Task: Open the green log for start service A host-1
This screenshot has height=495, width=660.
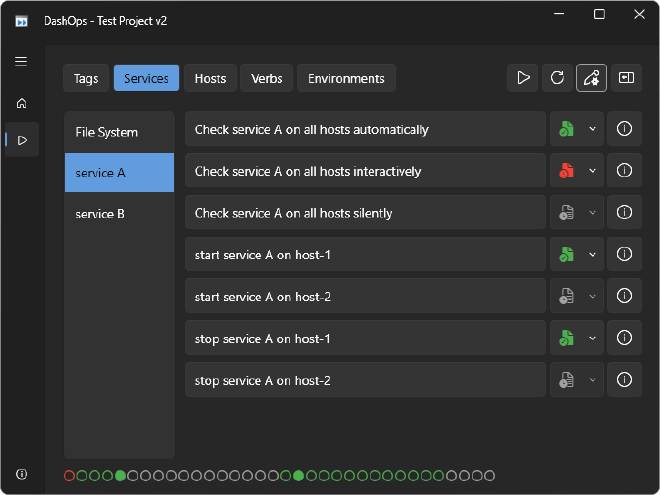Action: click(566, 255)
